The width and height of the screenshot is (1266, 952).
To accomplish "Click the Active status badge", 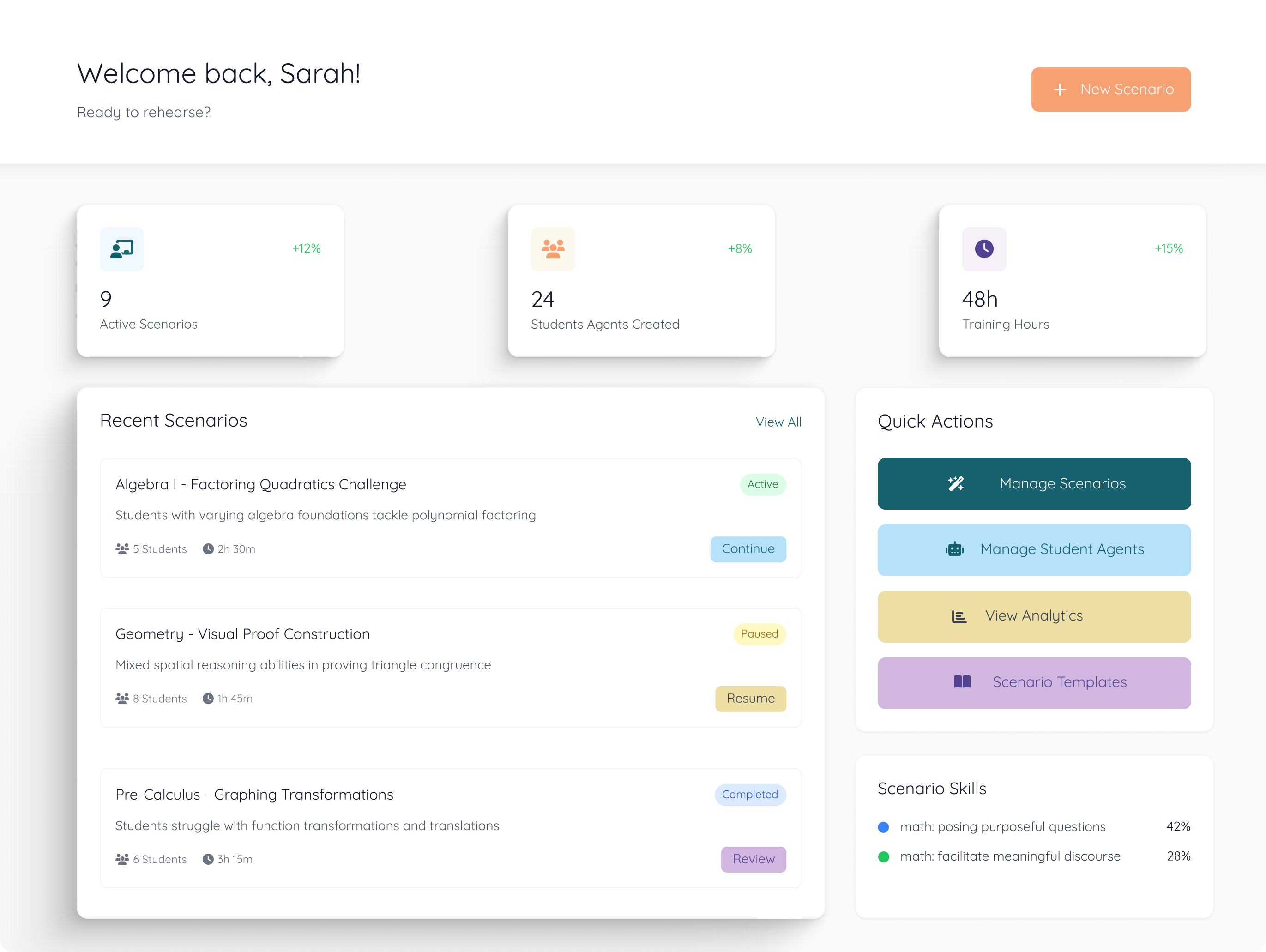I will 762,484.
